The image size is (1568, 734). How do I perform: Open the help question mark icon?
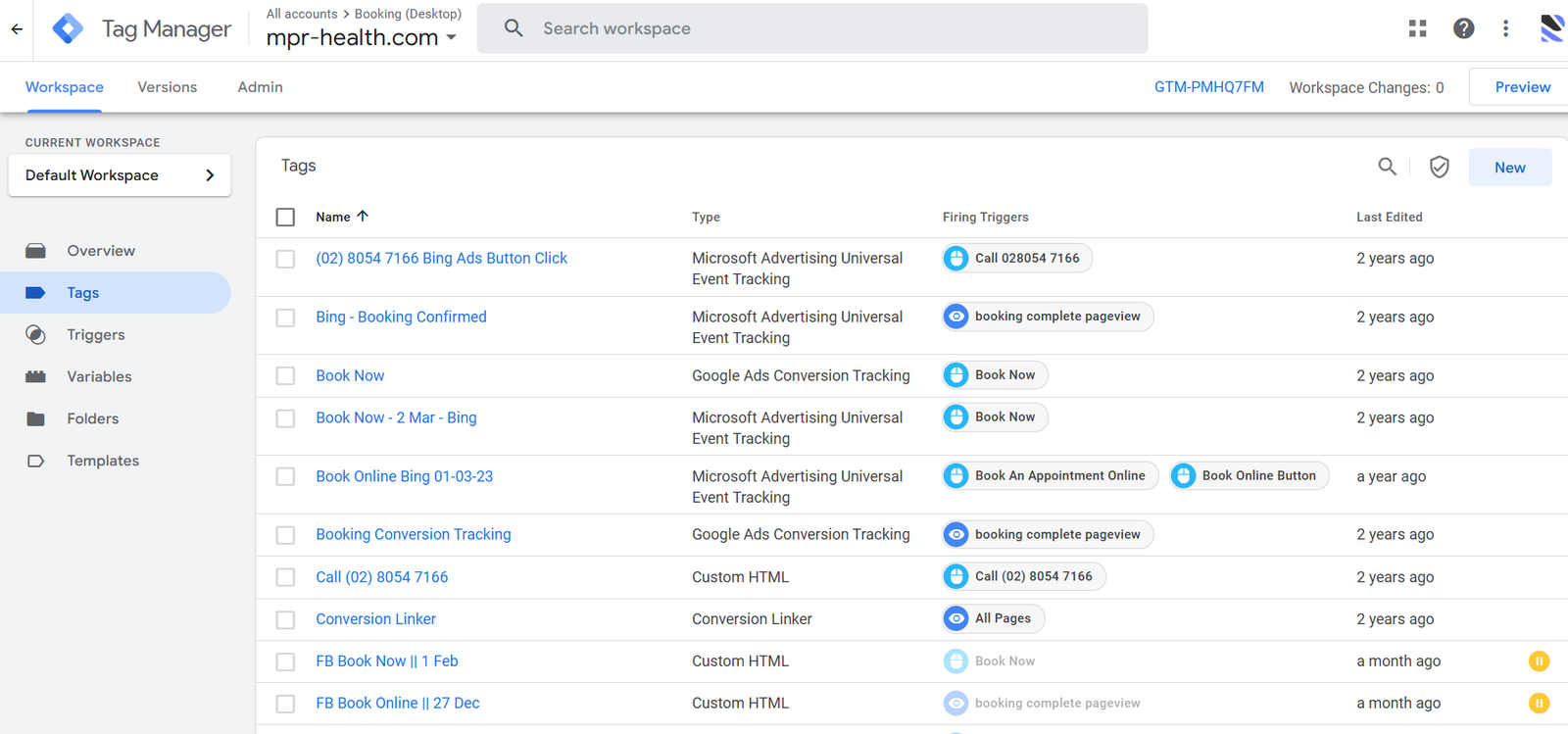[1463, 28]
